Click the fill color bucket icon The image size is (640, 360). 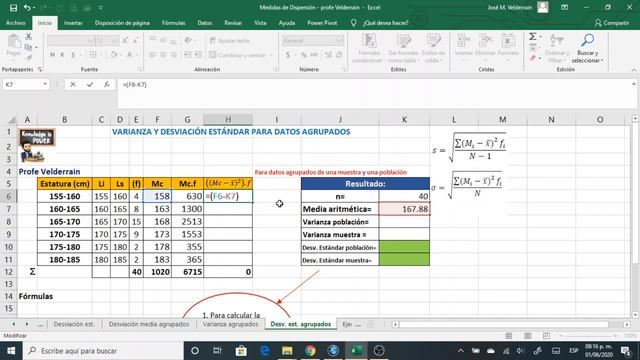coord(114,55)
